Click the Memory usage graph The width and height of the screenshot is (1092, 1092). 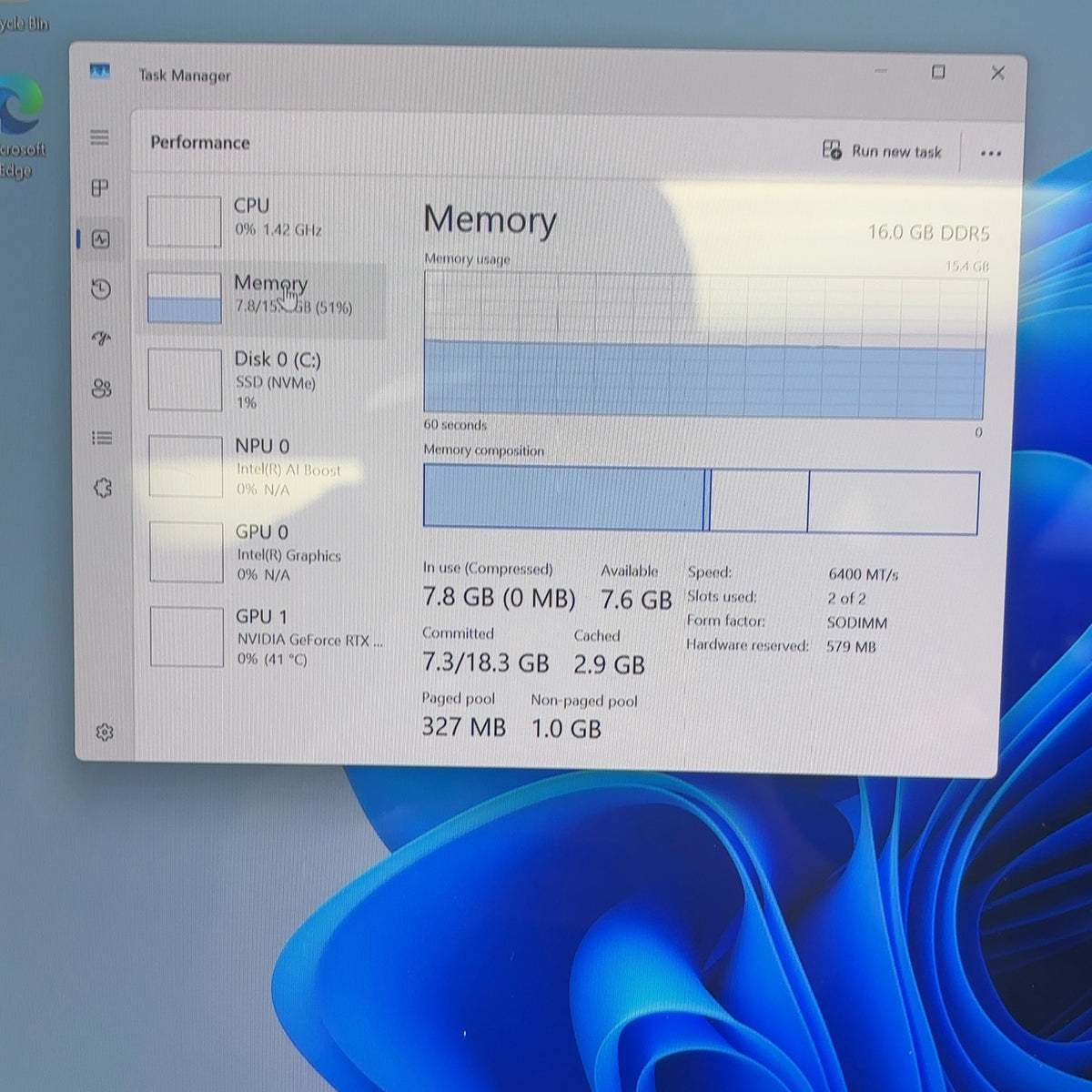click(704, 347)
